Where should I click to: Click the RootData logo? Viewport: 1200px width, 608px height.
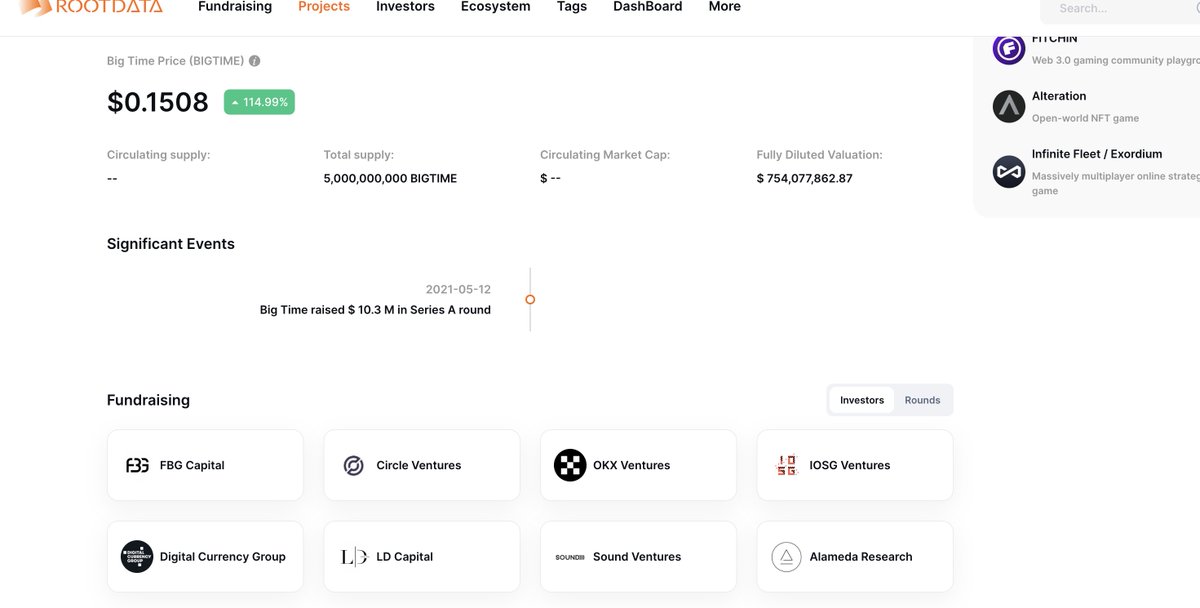(x=90, y=7)
